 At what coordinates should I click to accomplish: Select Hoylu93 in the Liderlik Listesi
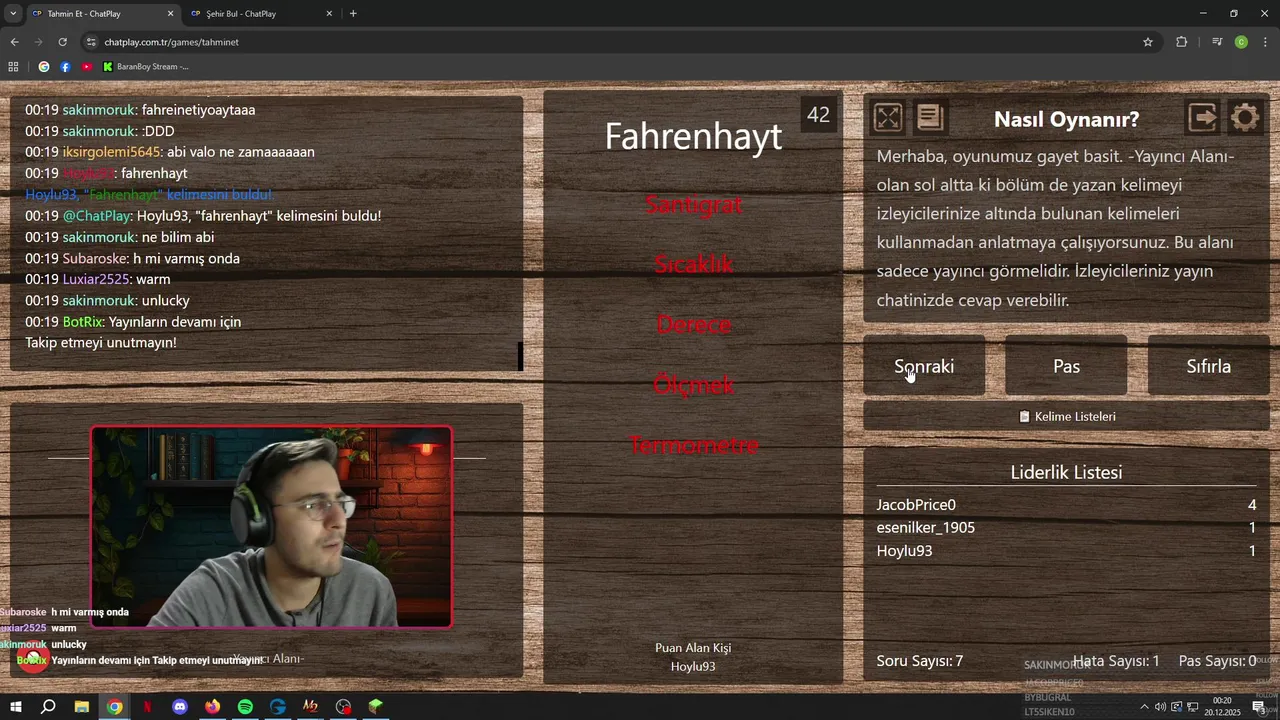[x=1066, y=551]
